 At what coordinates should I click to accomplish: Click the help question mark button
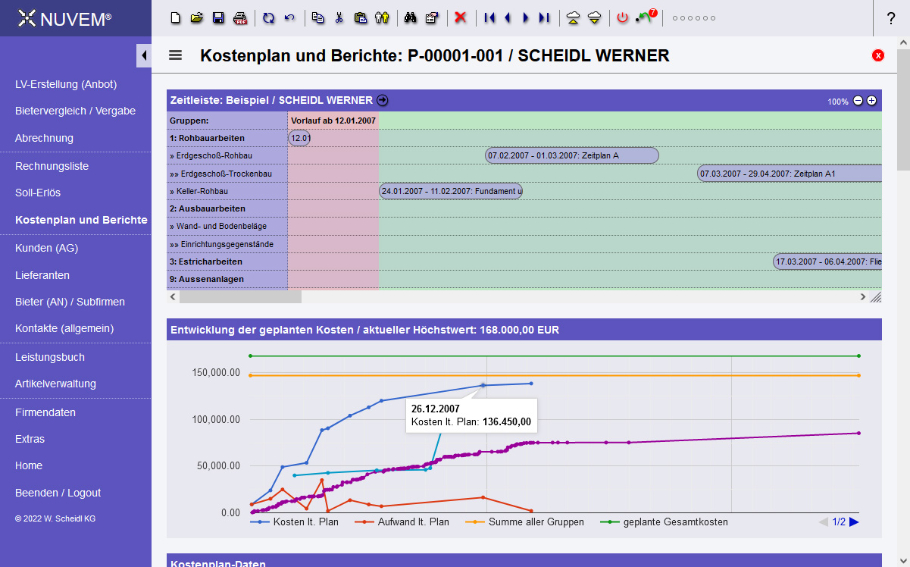890,18
